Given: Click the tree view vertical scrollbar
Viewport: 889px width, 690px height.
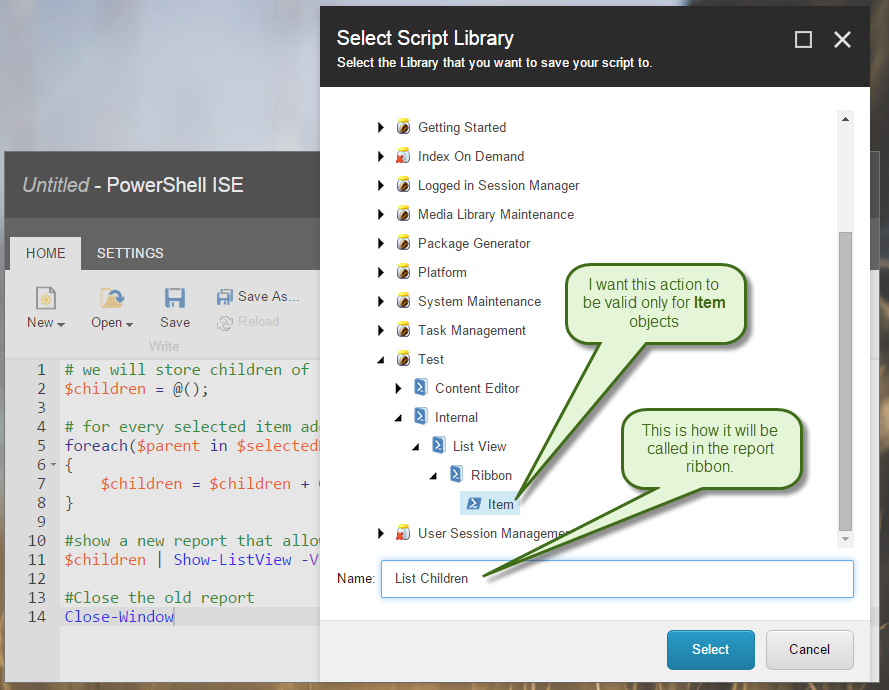Looking at the screenshot, I should [x=845, y=380].
